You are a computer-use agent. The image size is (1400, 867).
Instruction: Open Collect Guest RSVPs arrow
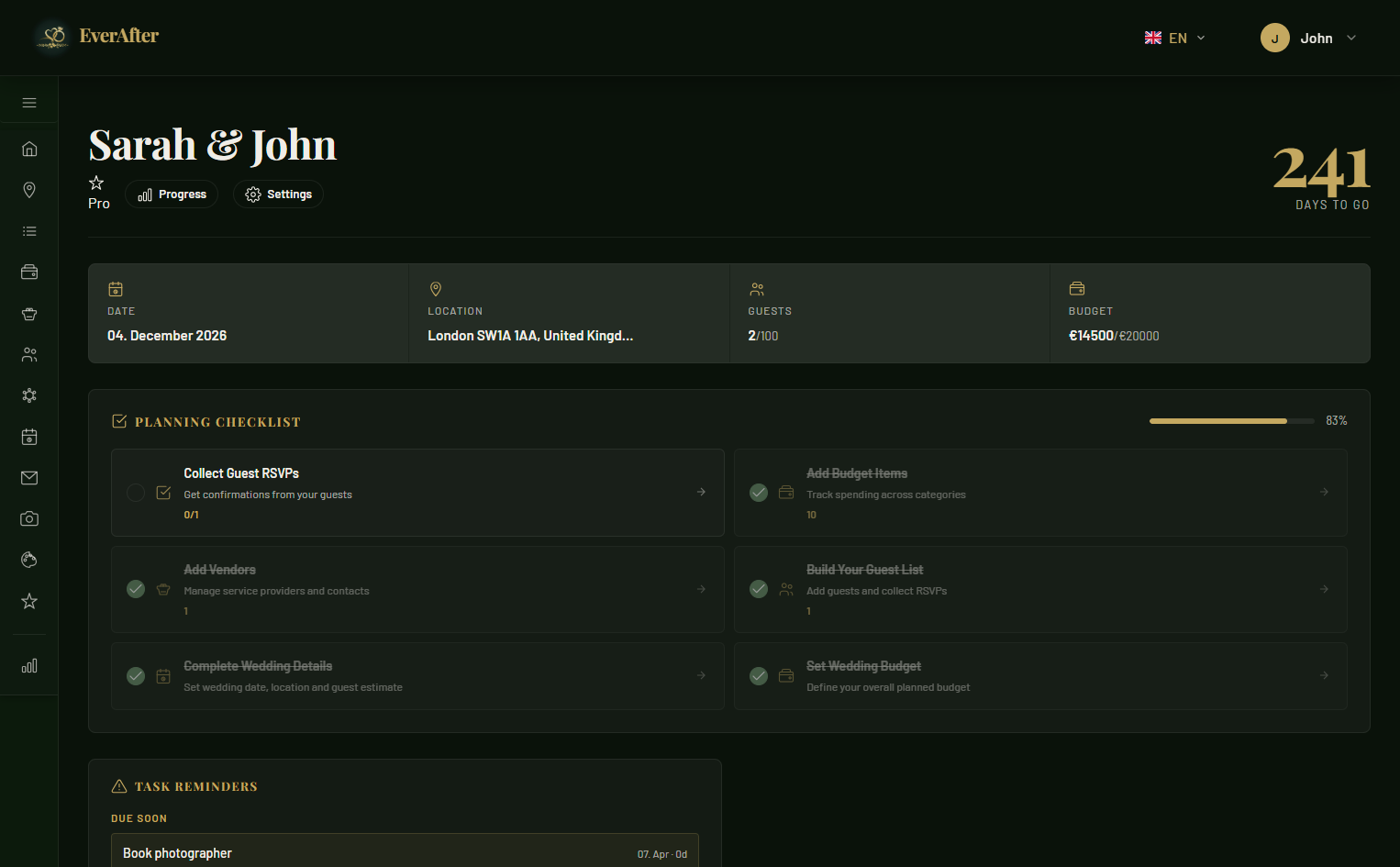701,492
